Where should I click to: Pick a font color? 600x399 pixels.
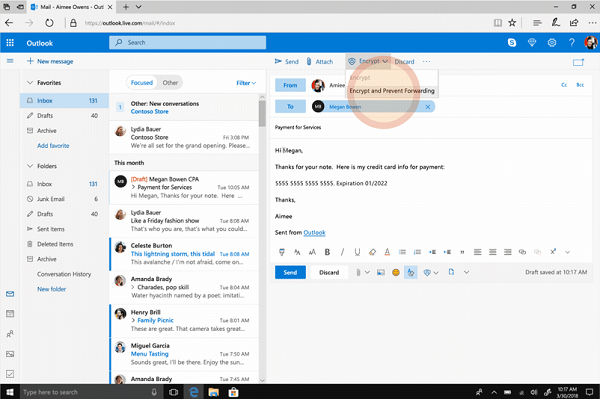(387, 252)
